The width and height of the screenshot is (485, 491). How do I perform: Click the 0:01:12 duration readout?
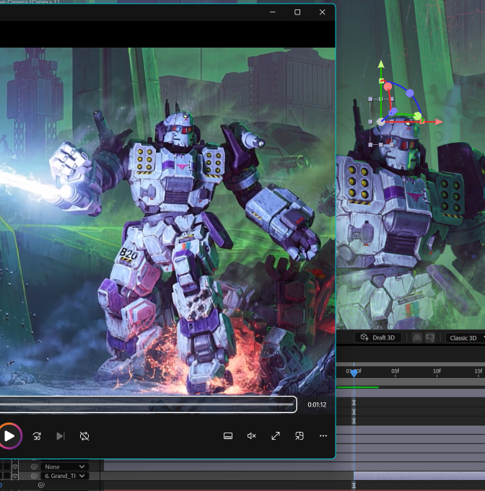(x=317, y=405)
